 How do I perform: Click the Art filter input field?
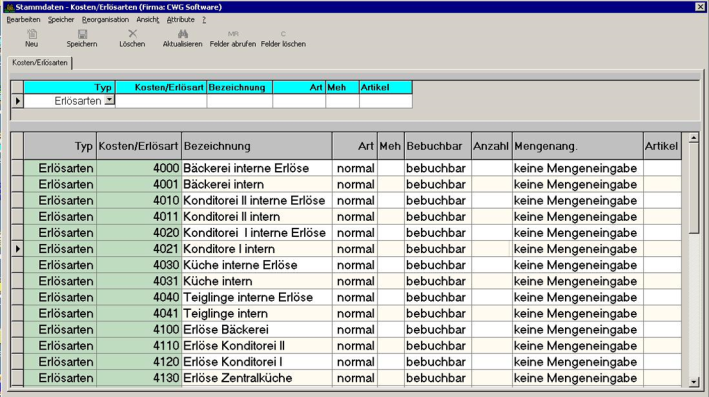(299, 101)
